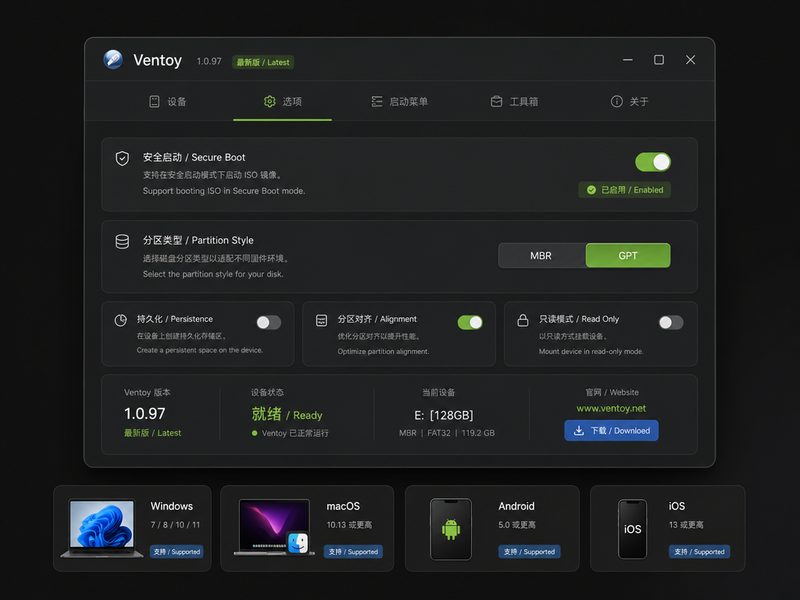Click the 下载 / Download button

(611, 431)
